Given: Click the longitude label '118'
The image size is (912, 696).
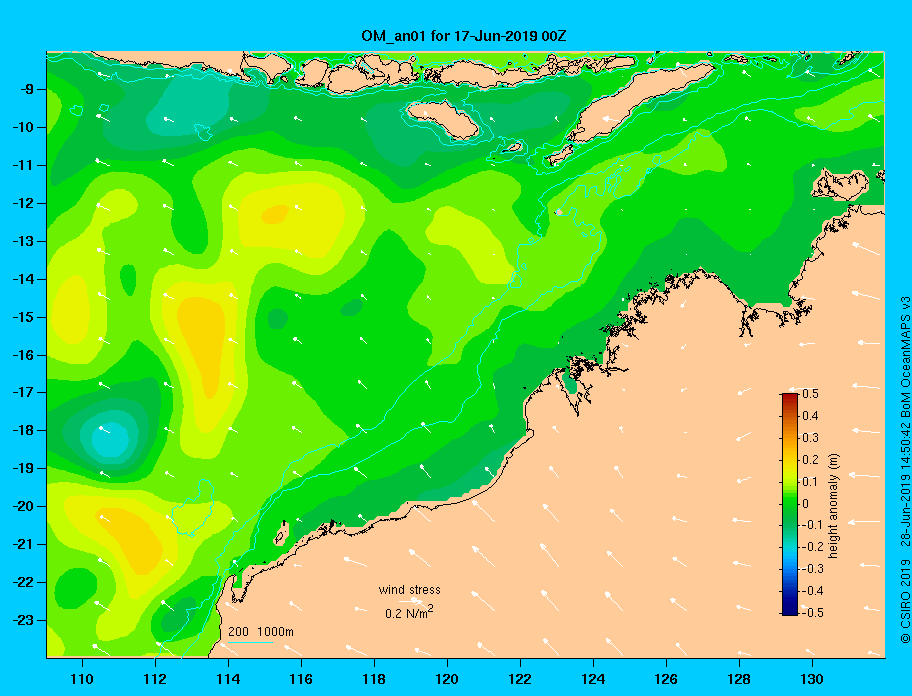Looking at the screenshot, I should 374,679.
